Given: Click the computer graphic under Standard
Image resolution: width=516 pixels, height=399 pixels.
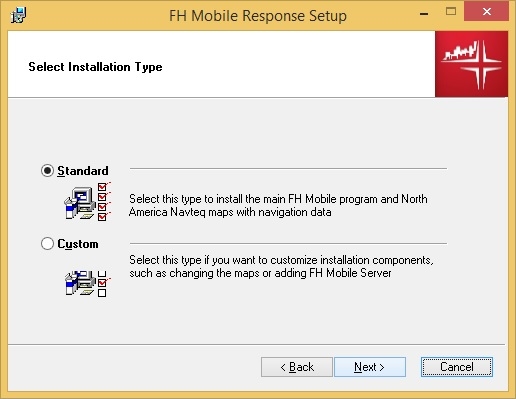Looking at the screenshot, I should (x=80, y=203).
